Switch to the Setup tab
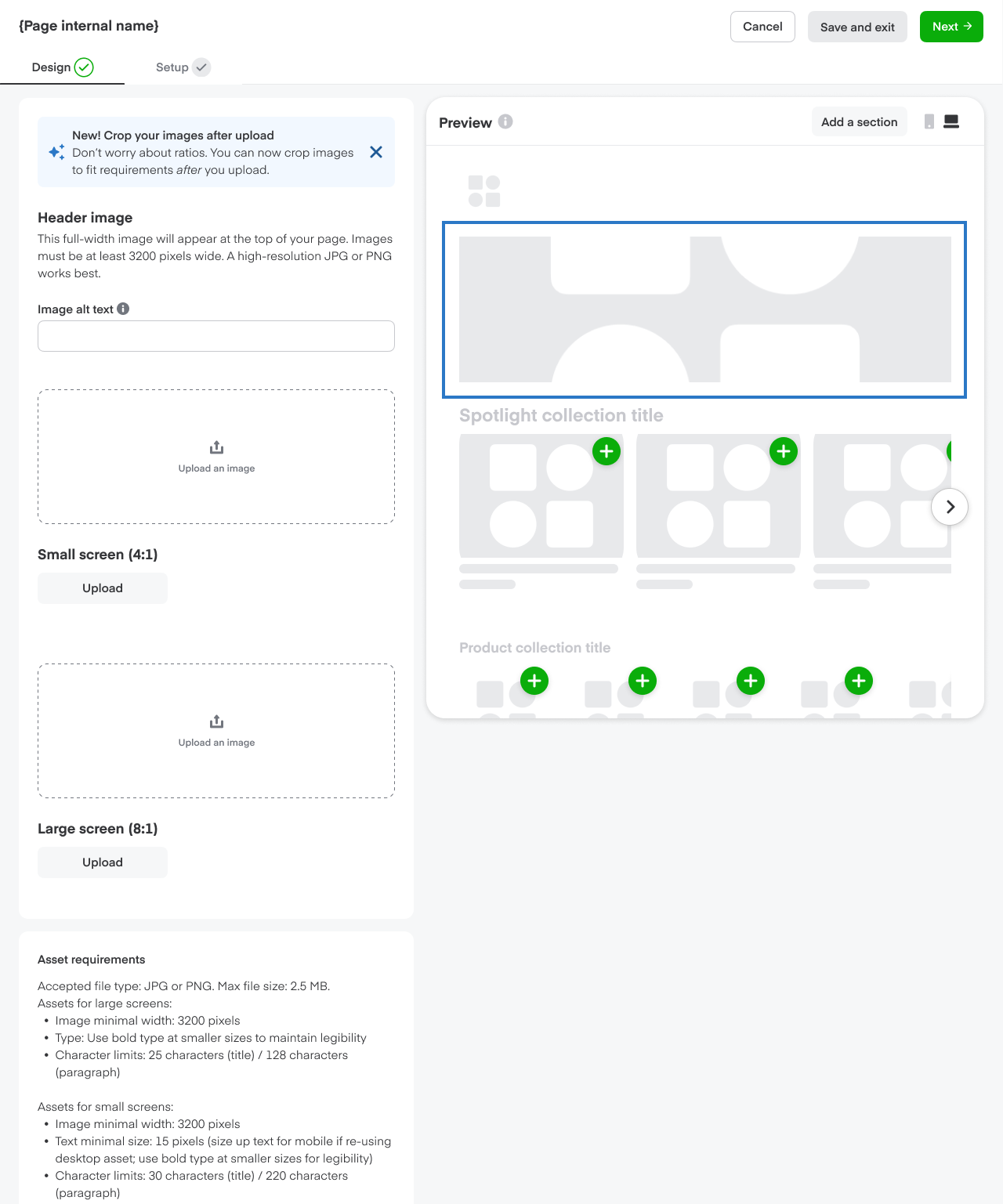Screen dimensions: 1003x1204 171,67
